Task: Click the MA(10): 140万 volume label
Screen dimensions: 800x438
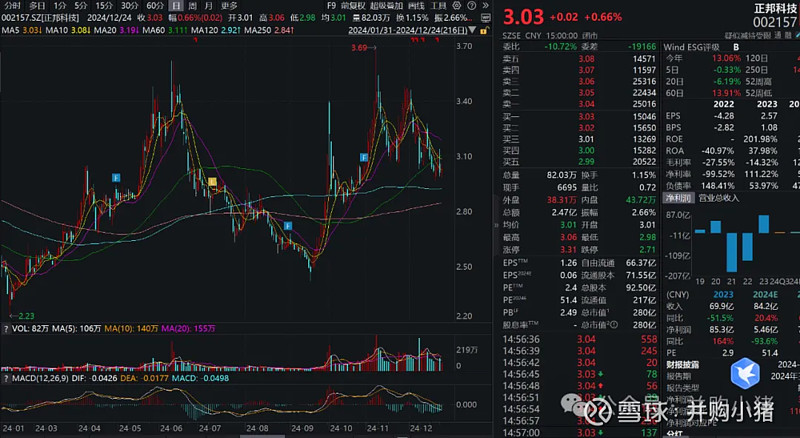Action: click(131, 329)
